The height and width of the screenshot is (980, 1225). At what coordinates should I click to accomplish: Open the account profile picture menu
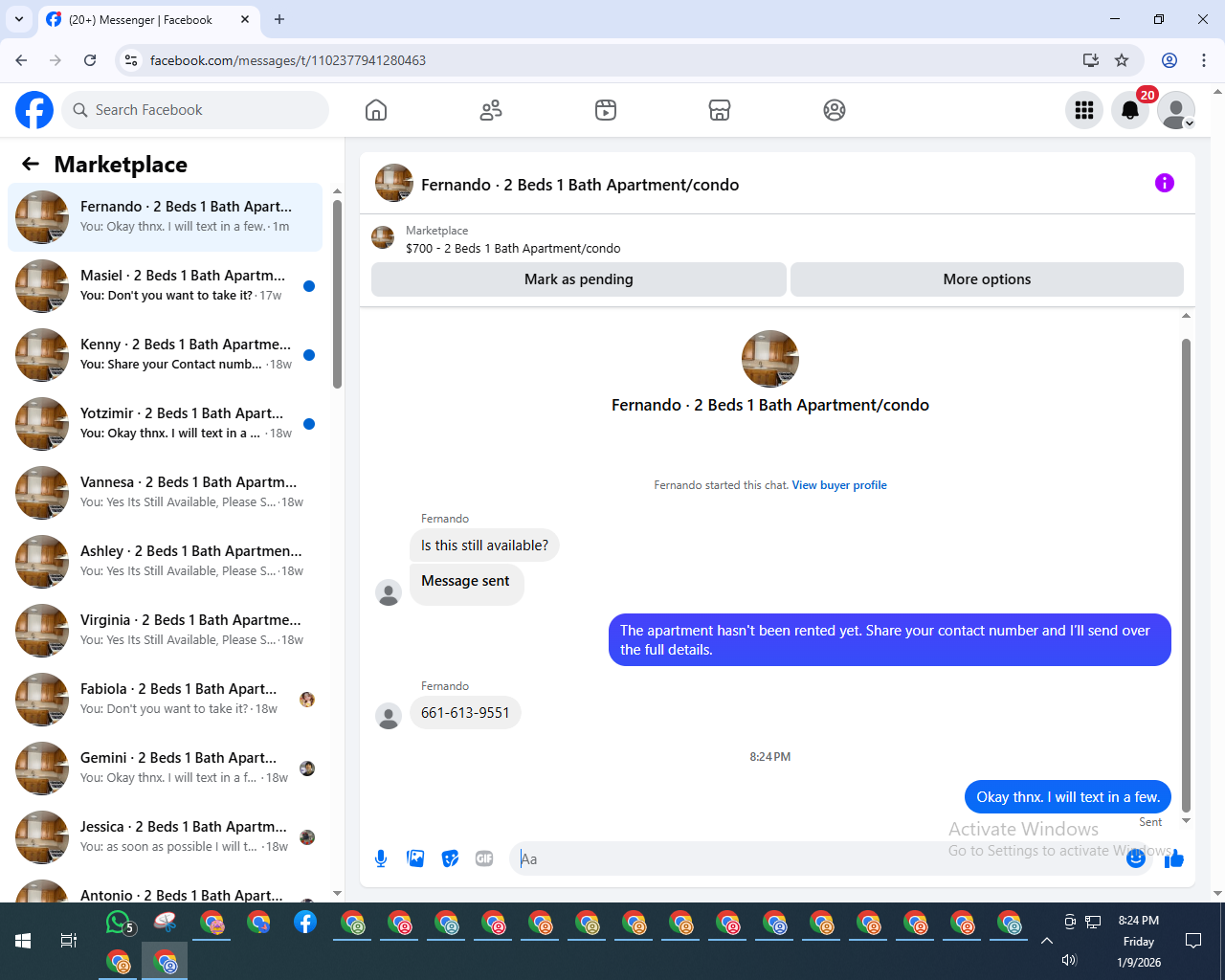tap(1176, 110)
